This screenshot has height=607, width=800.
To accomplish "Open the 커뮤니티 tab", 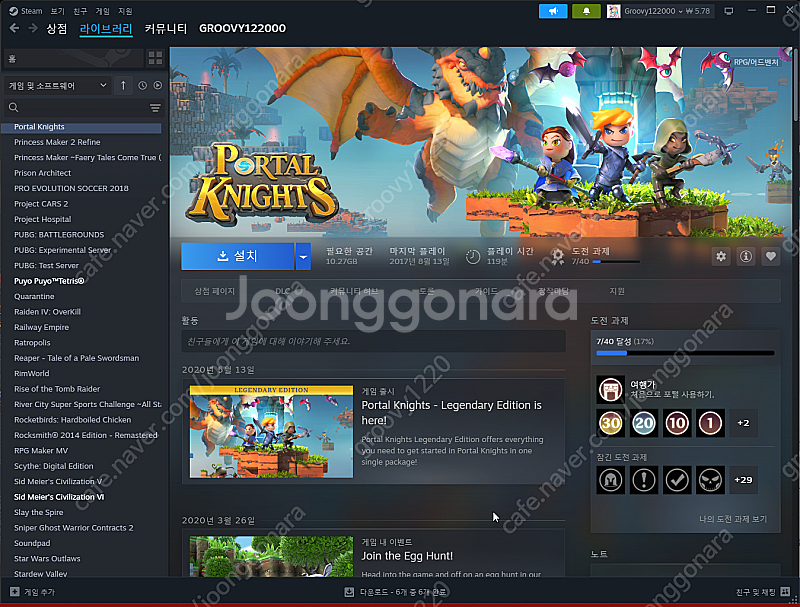I will pyautogui.click(x=165, y=29).
